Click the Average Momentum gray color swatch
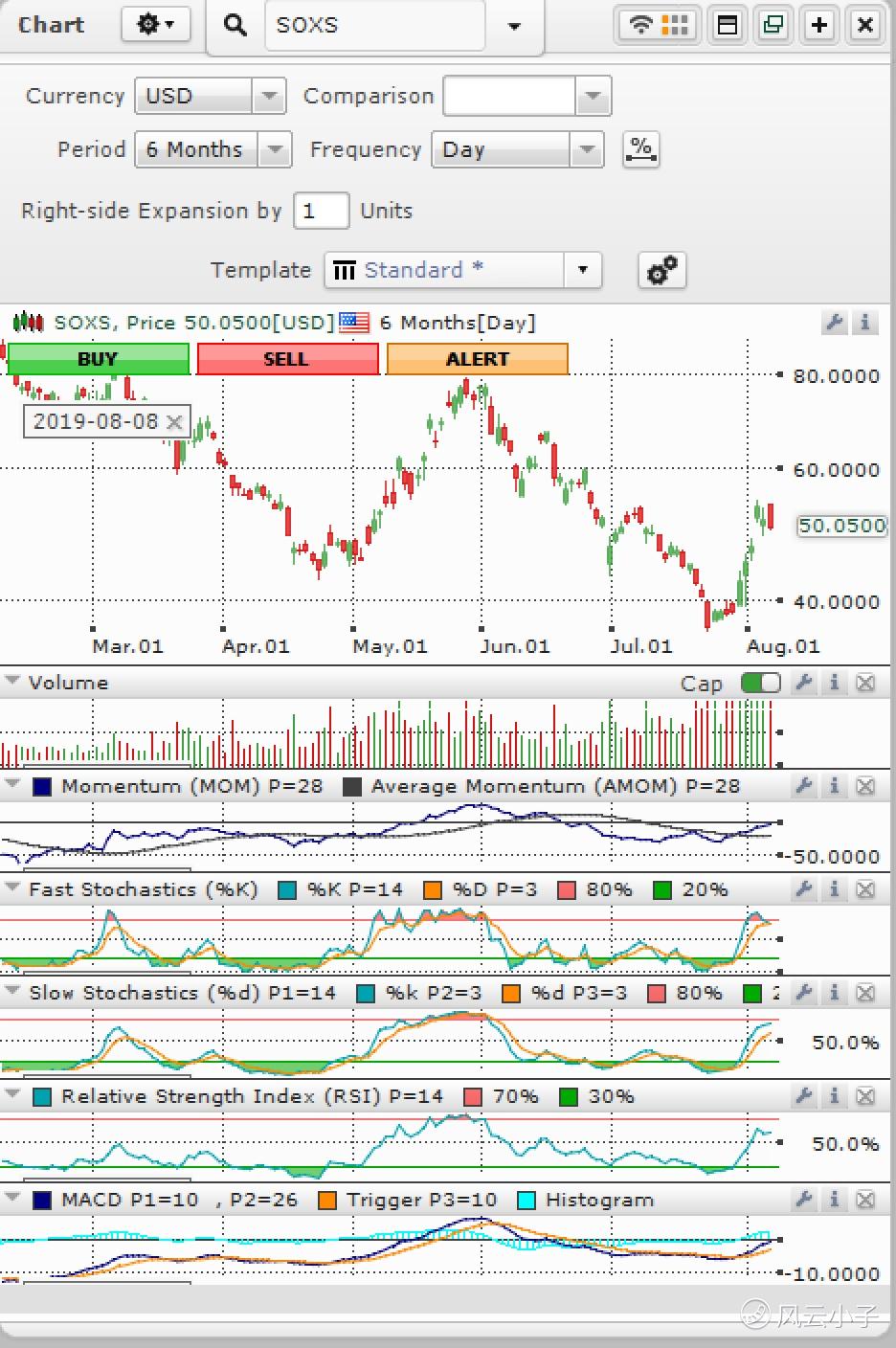 351,787
